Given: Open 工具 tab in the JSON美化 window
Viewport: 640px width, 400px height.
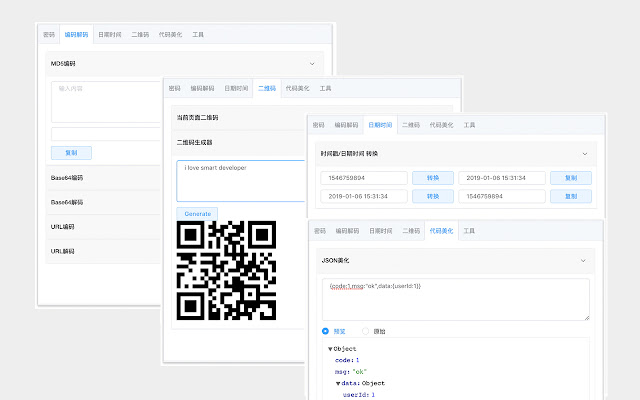Looking at the screenshot, I should tap(469, 231).
